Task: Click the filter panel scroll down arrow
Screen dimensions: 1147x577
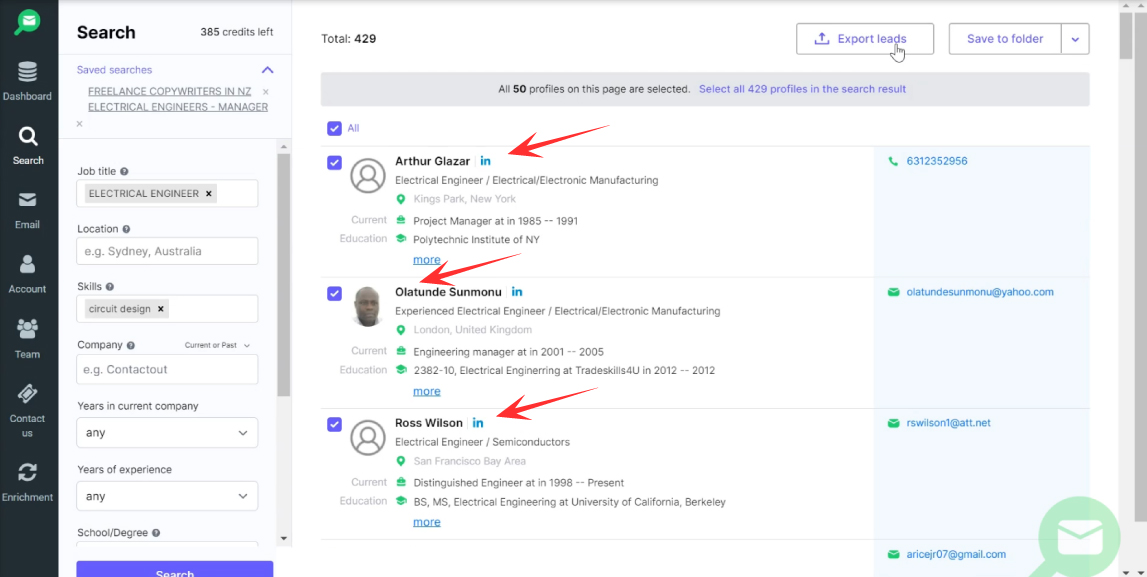Action: pos(284,539)
